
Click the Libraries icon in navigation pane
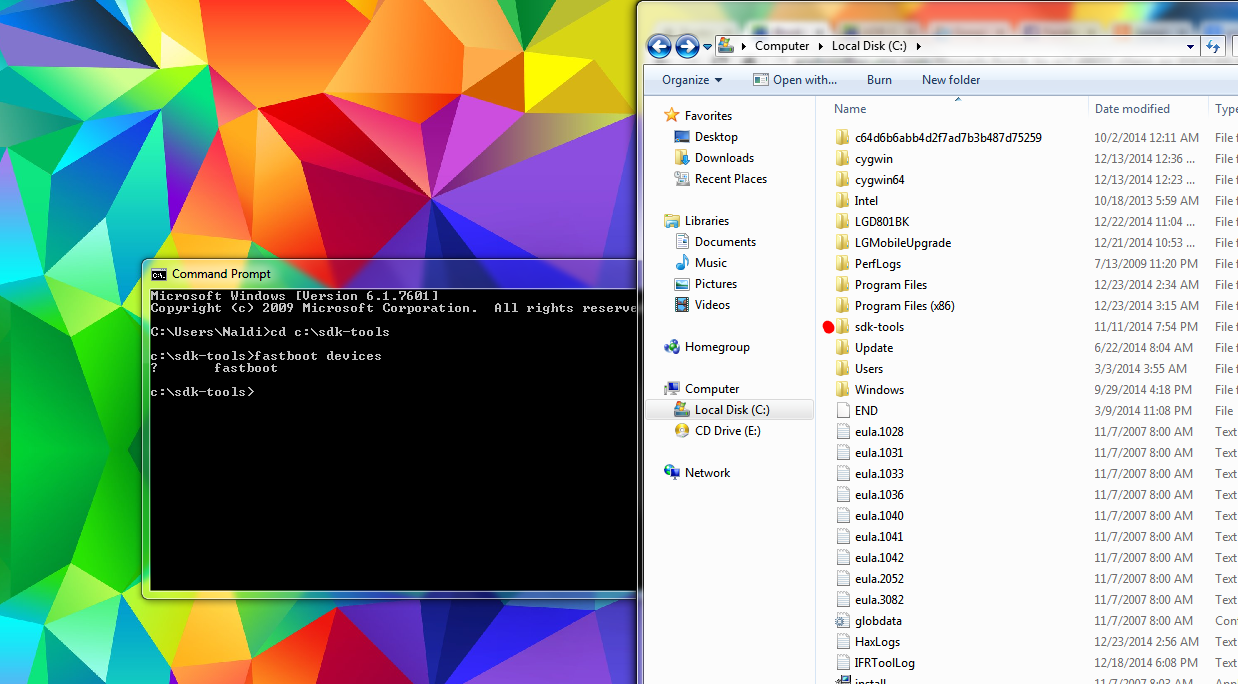point(672,221)
